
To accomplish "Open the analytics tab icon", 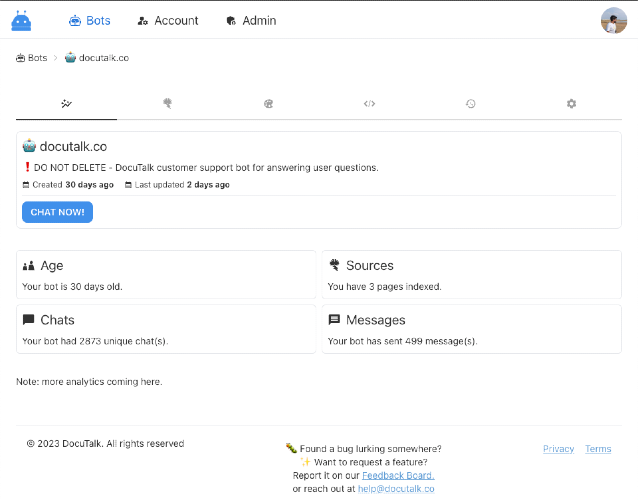I will [x=66, y=103].
